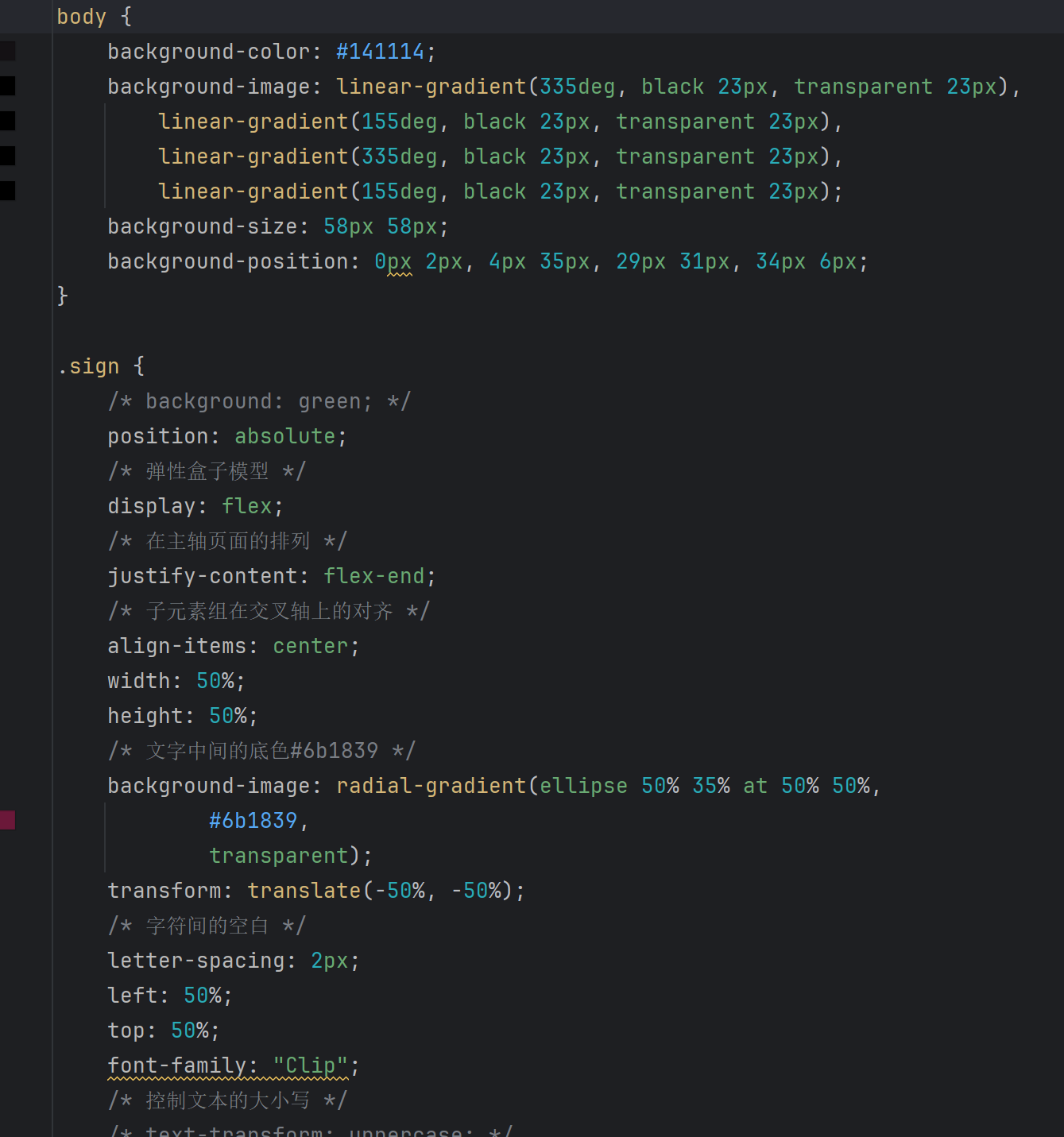Image resolution: width=1064 pixels, height=1137 pixels.
Task: Click the align-items property
Action: click(x=177, y=646)
